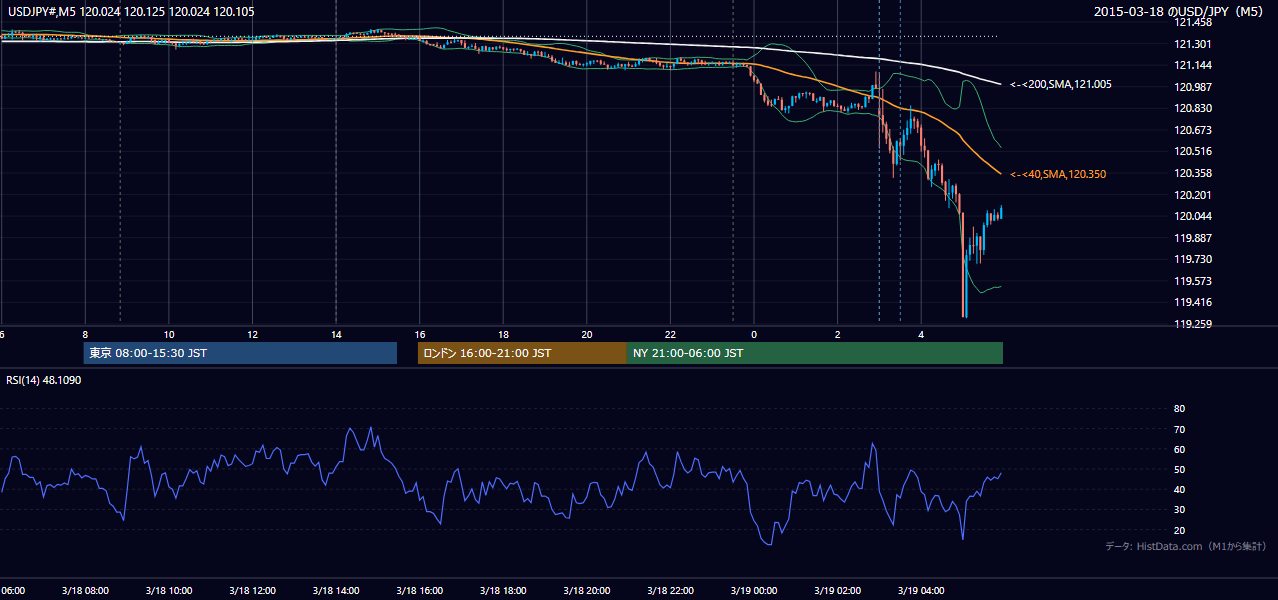Viewport: 1278px width, 600px height.
Task: Click the 3/18 22:00 time axis label
Action: (x=670, y=591)
